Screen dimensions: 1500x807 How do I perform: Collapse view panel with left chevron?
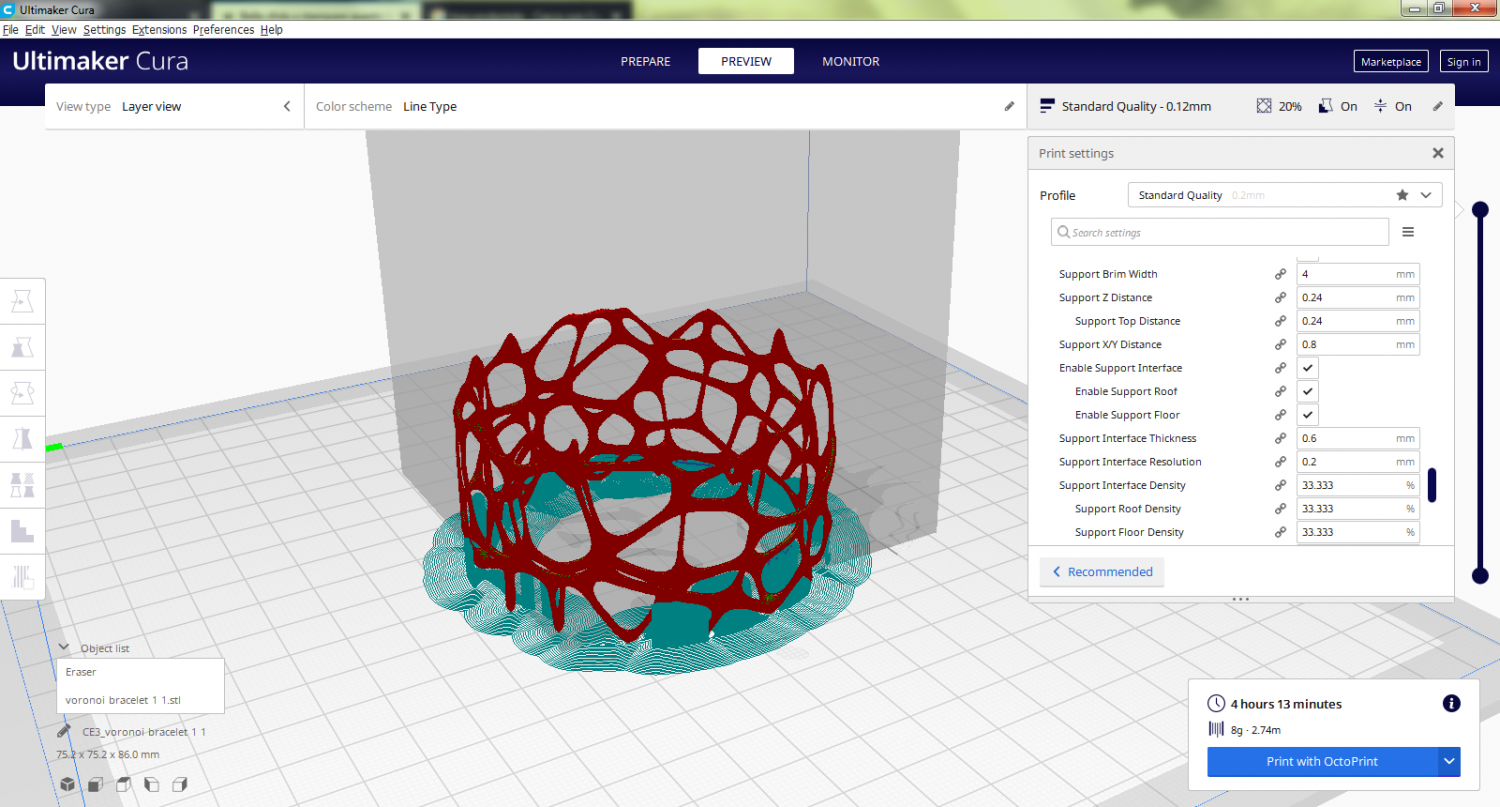[x=287, y=106]
